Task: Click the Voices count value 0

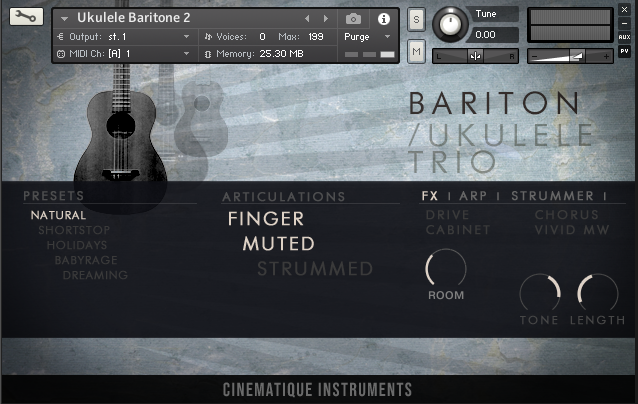Action: (262, 37)
